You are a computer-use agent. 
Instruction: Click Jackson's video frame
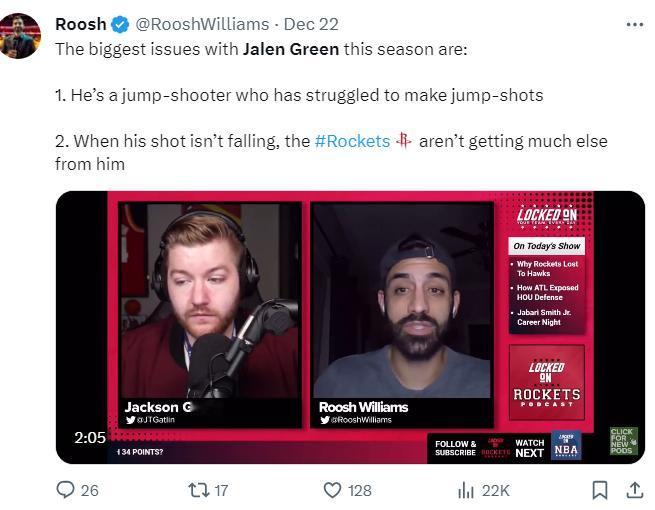(x=210, y=315)
